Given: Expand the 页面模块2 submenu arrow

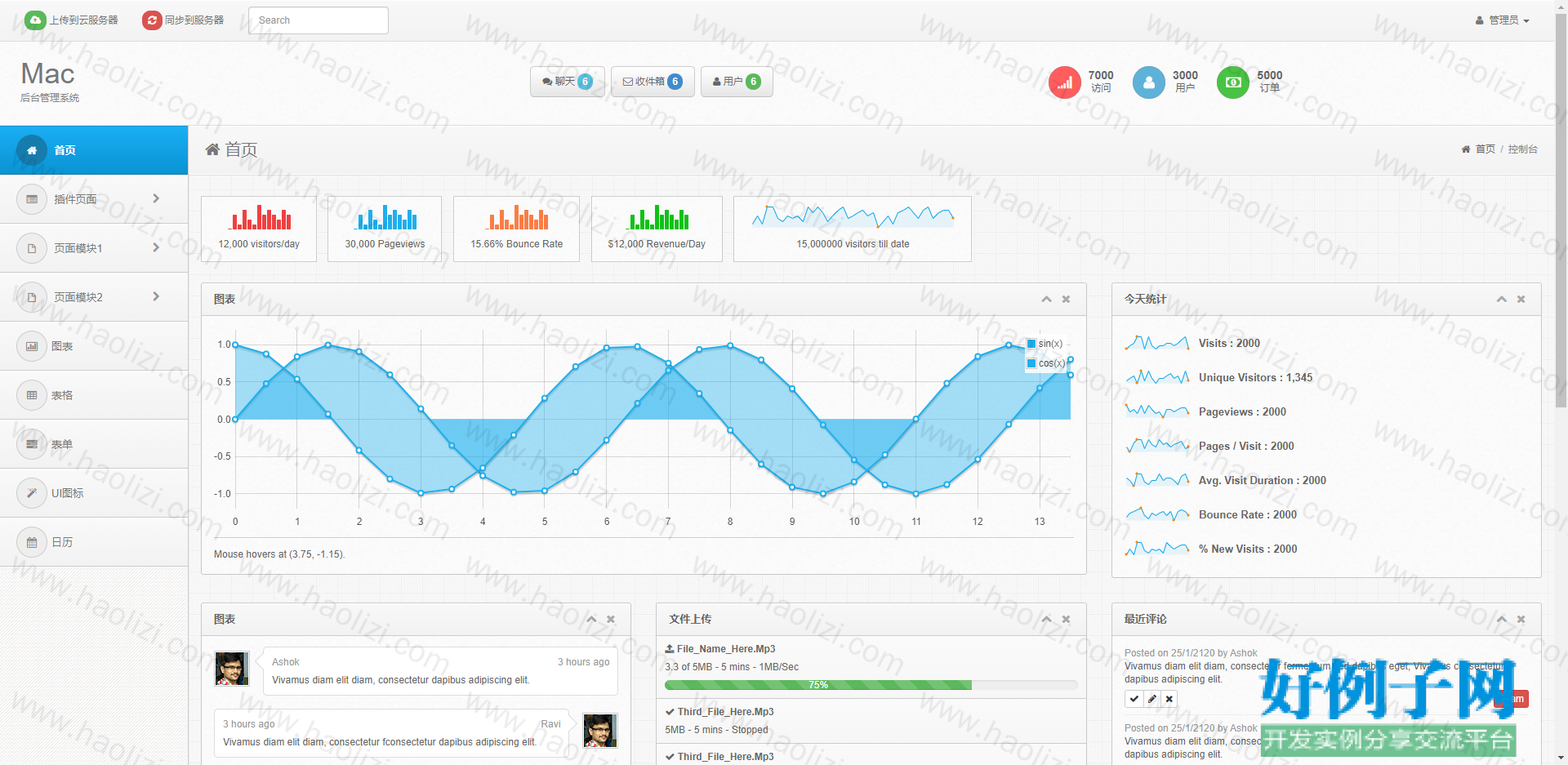Looking at the screenshot, I should (x=156, y=296).
